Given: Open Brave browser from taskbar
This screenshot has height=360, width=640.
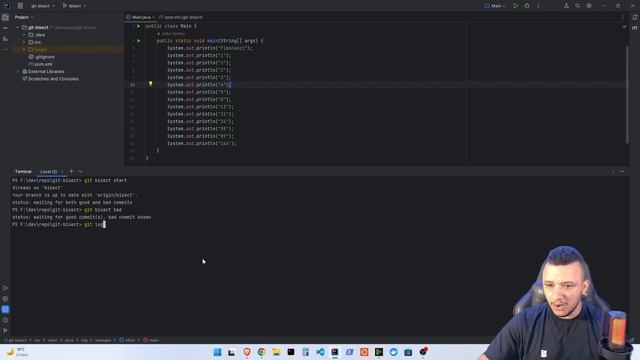Looking at the screenshot, I should (247, 352).
